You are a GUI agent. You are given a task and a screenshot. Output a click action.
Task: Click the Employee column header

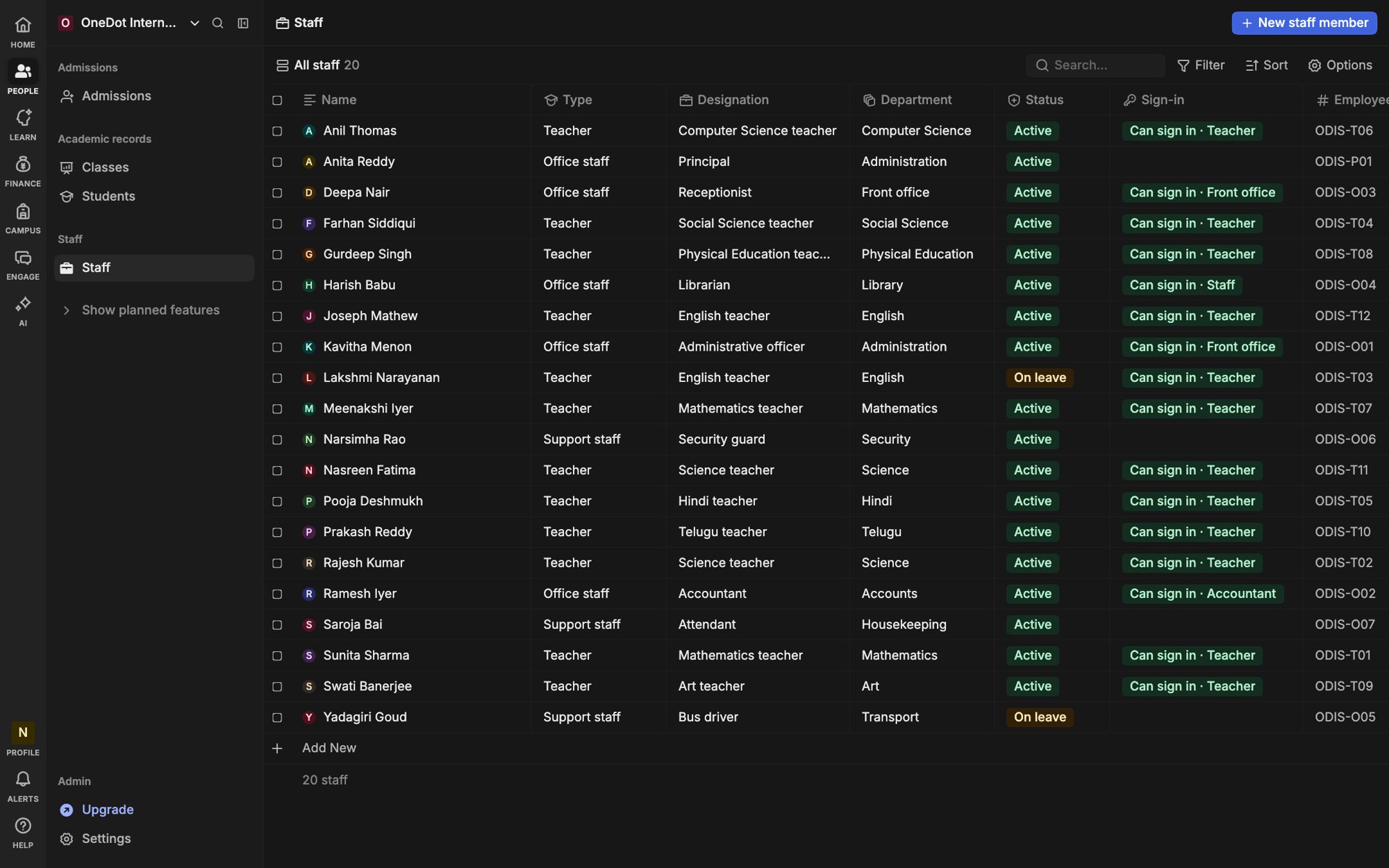[x=1352, y=100]
